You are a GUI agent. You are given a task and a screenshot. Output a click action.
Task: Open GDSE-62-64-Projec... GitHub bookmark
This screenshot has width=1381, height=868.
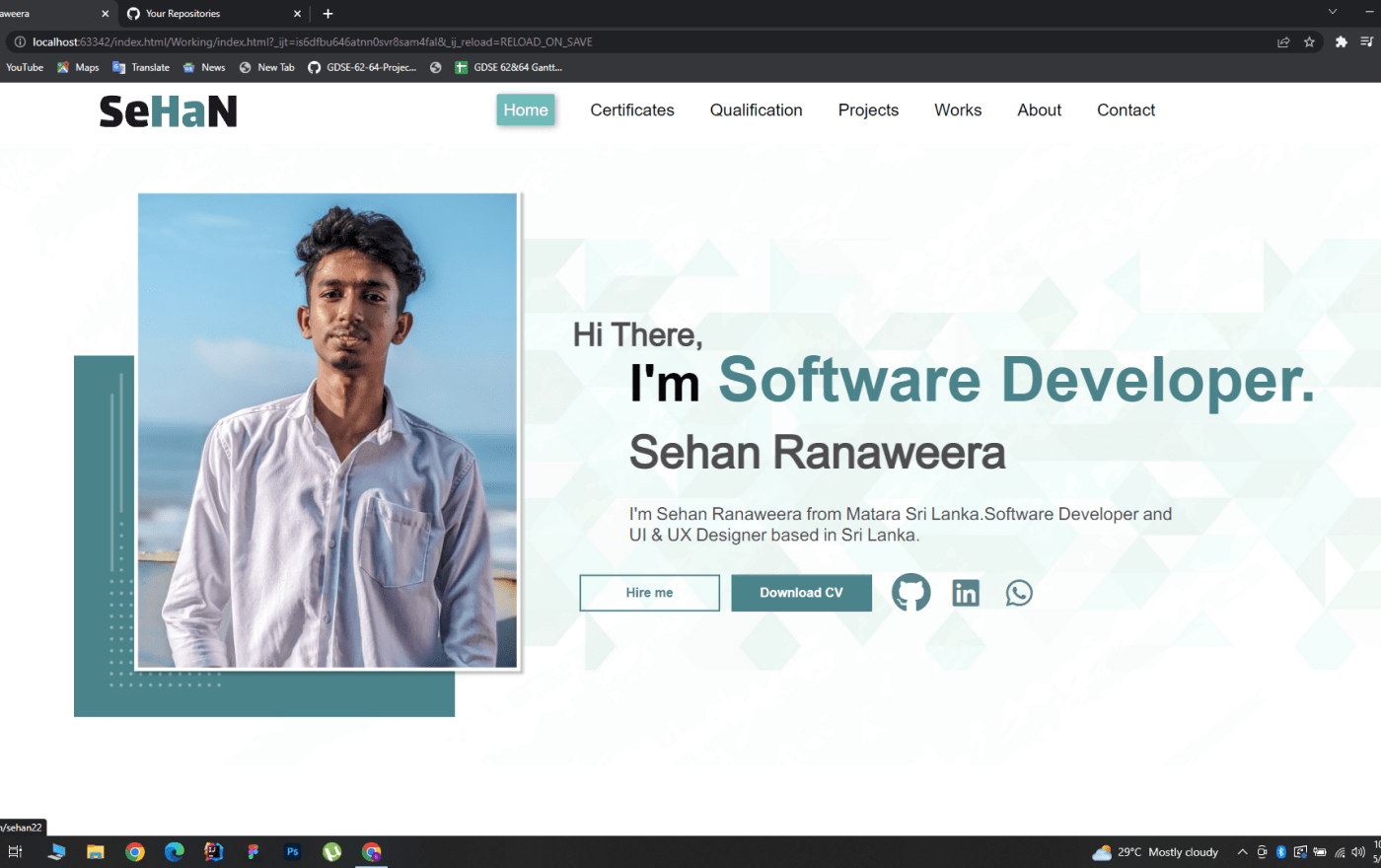362,68
